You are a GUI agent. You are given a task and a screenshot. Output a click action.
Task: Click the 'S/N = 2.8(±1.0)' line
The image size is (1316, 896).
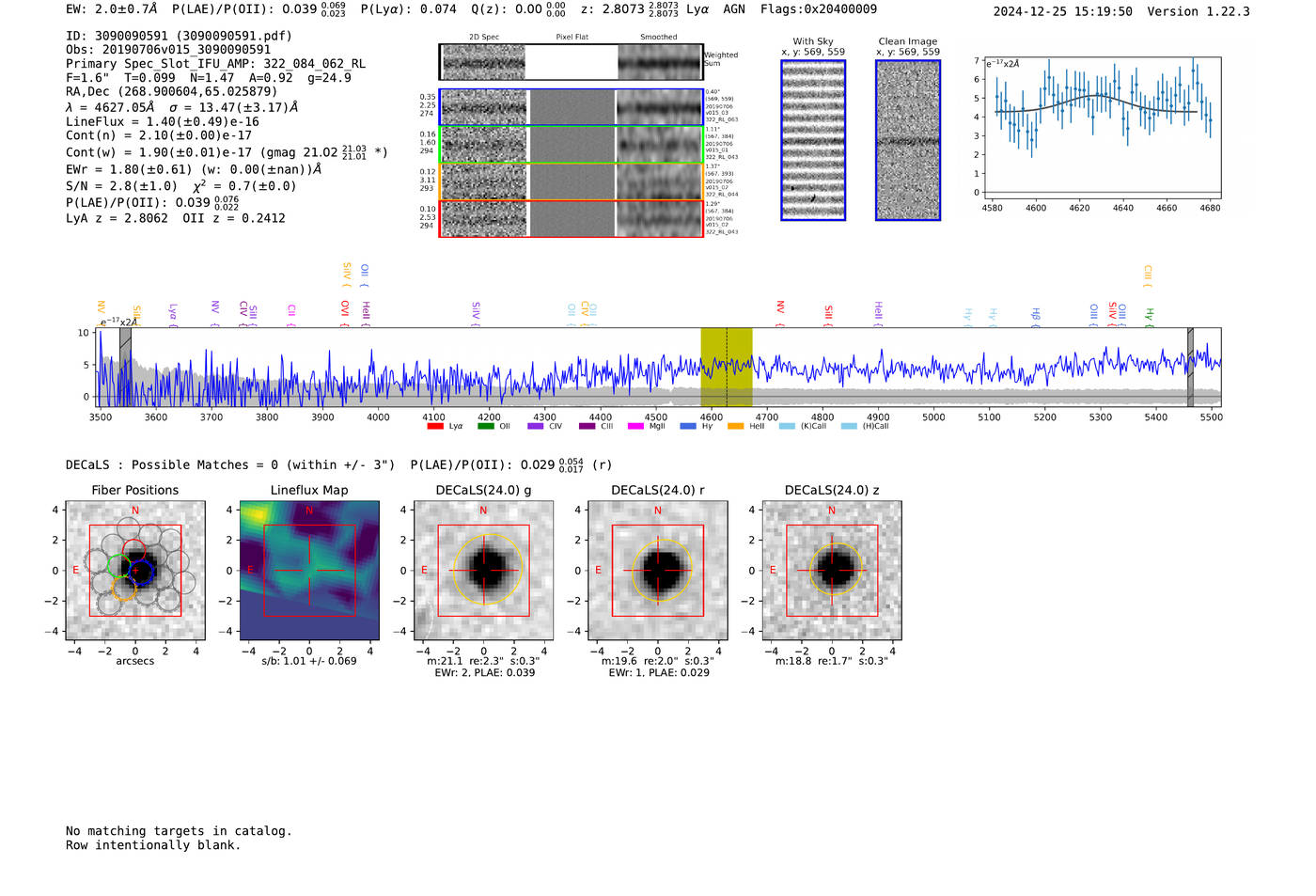click(180, 186)
